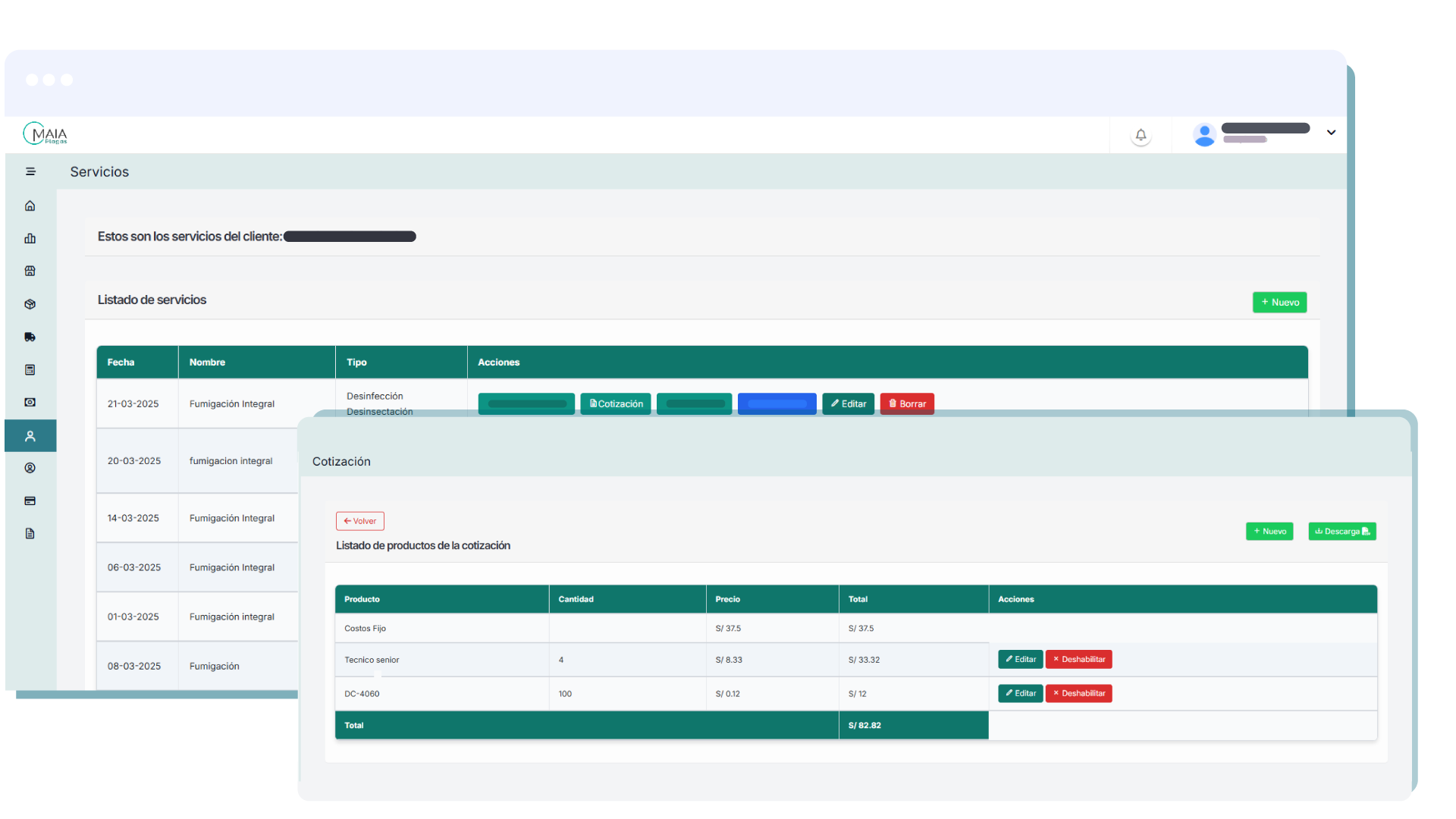1456x819 pixels.
Task: Click the Volver back button
Action: (x=359, y=521)
